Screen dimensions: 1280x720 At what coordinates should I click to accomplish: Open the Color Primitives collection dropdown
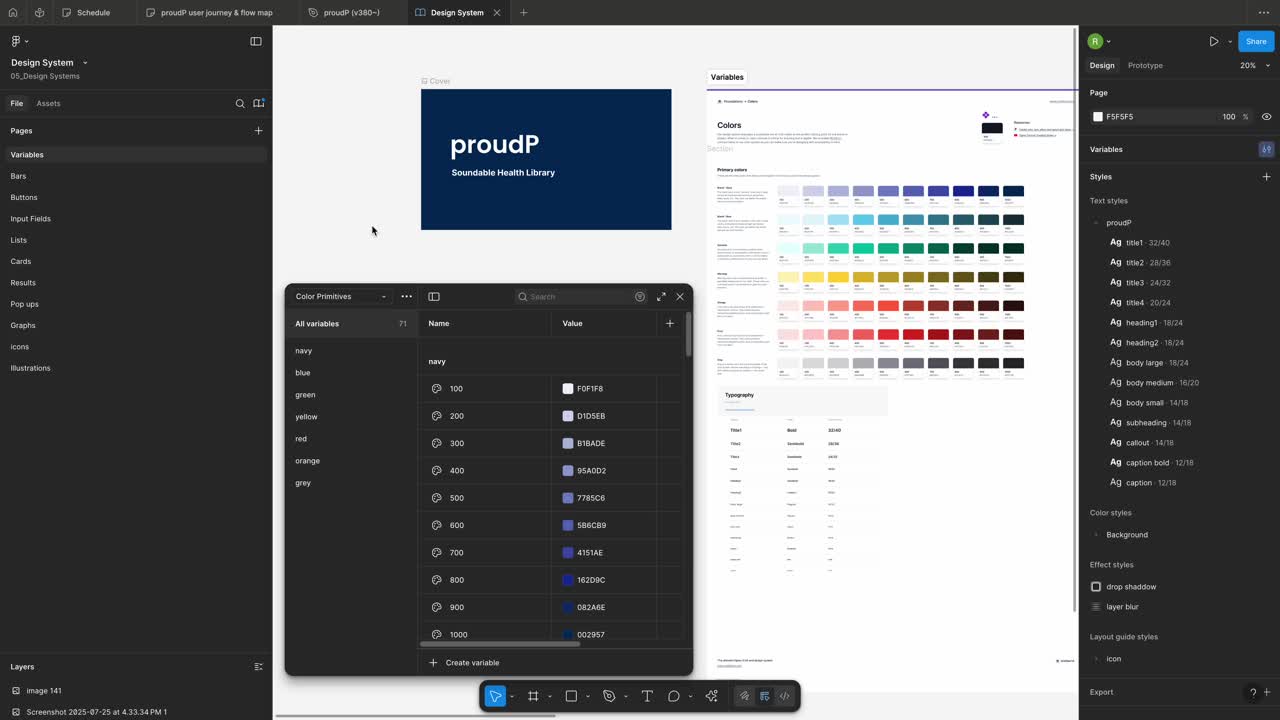pos(340,296)
